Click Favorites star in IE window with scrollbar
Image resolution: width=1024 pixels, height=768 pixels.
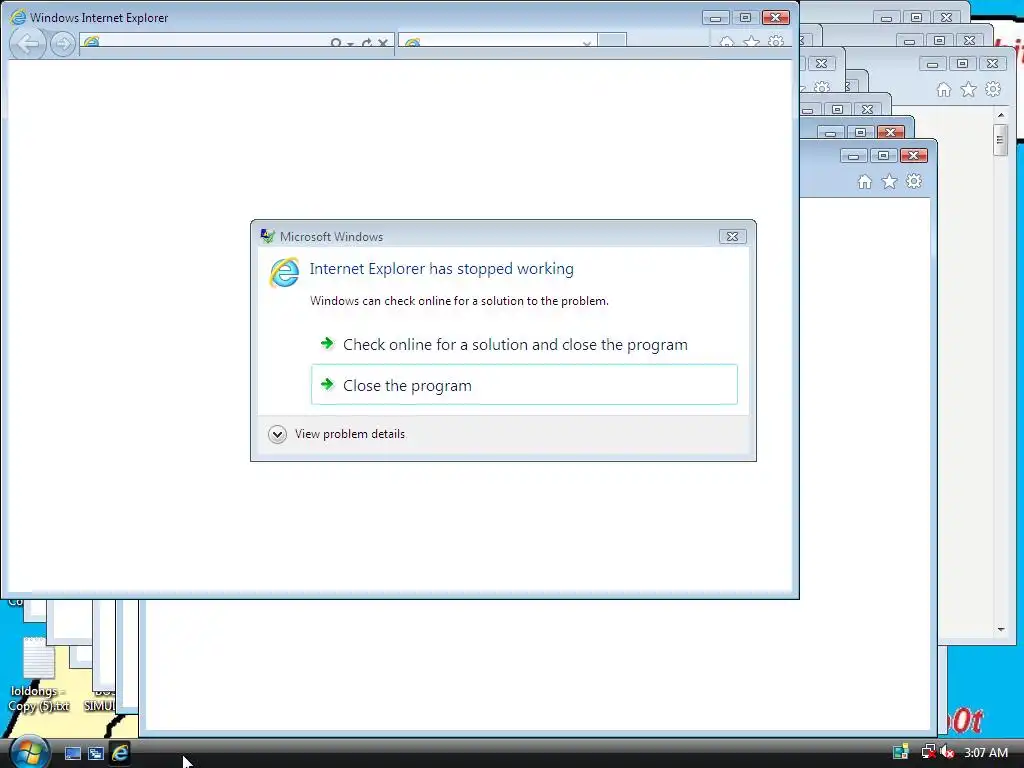pos(968,89)
